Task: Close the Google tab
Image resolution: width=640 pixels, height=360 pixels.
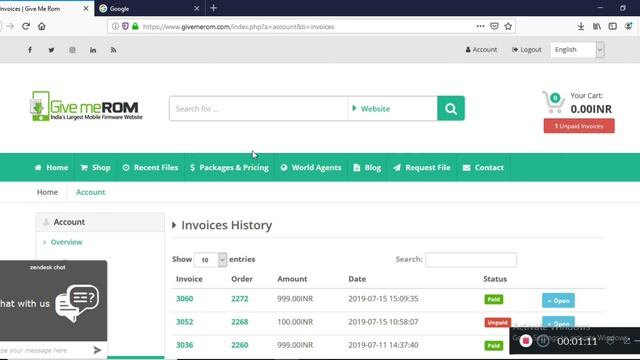Action: tap(196, 9)
